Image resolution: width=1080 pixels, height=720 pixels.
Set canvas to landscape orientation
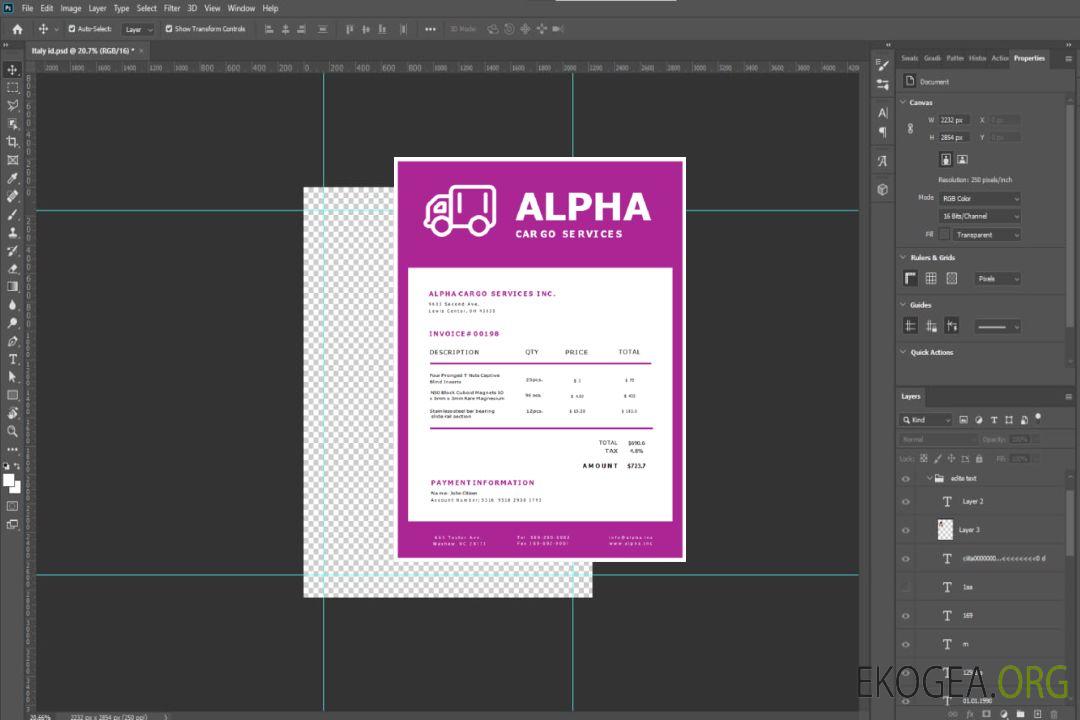pyautogui.click(x=962, y=160)
